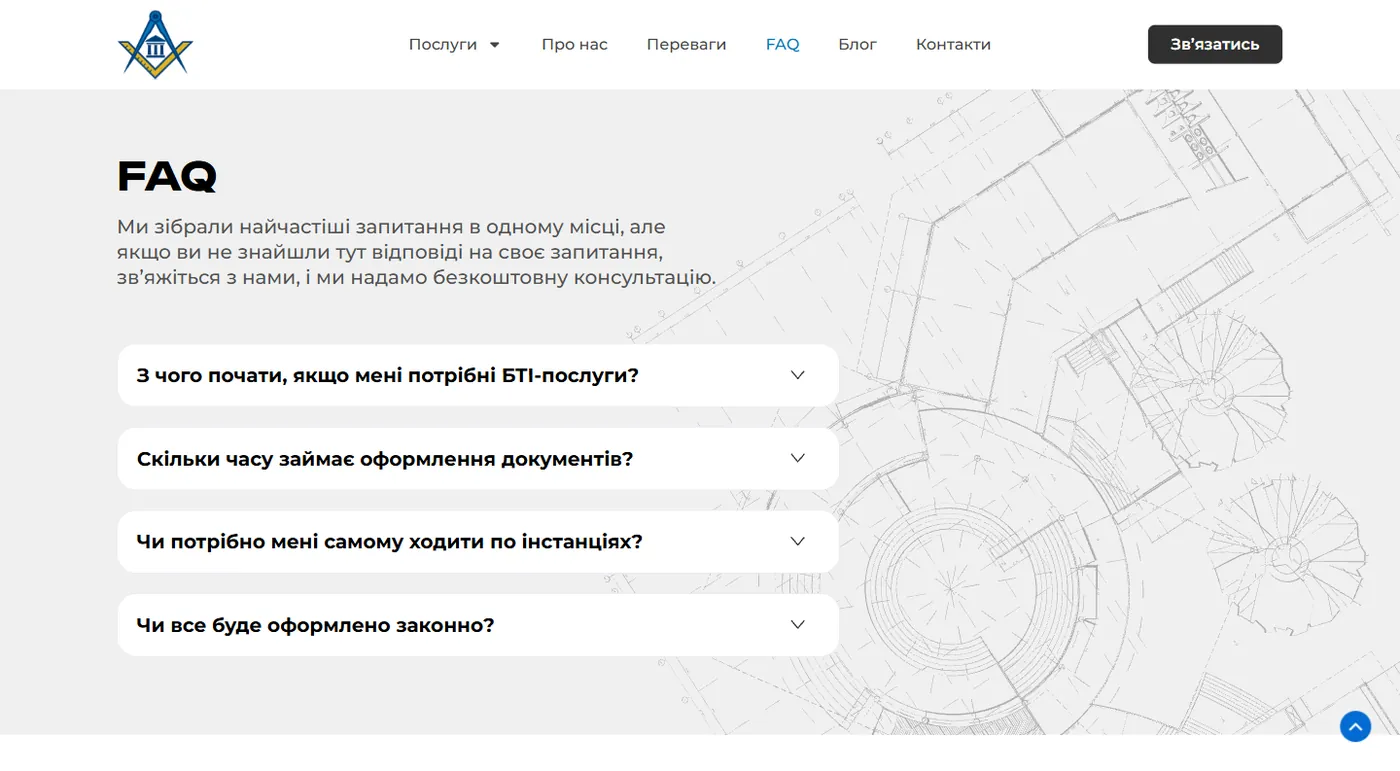Click question text 'З чого почати, якщо мені потрібні БТІ-послуги?'
The height and width of the screenshot is (771, 1400).
[x=388, y=376]
